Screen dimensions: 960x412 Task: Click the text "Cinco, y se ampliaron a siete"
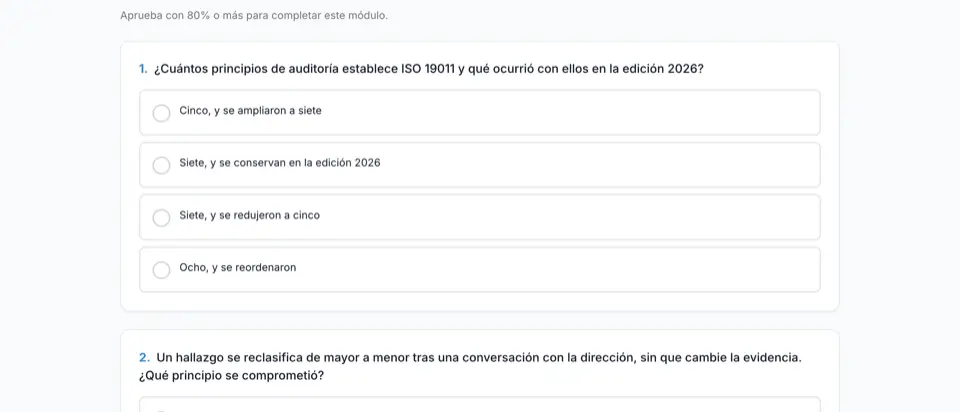(250, 111)
